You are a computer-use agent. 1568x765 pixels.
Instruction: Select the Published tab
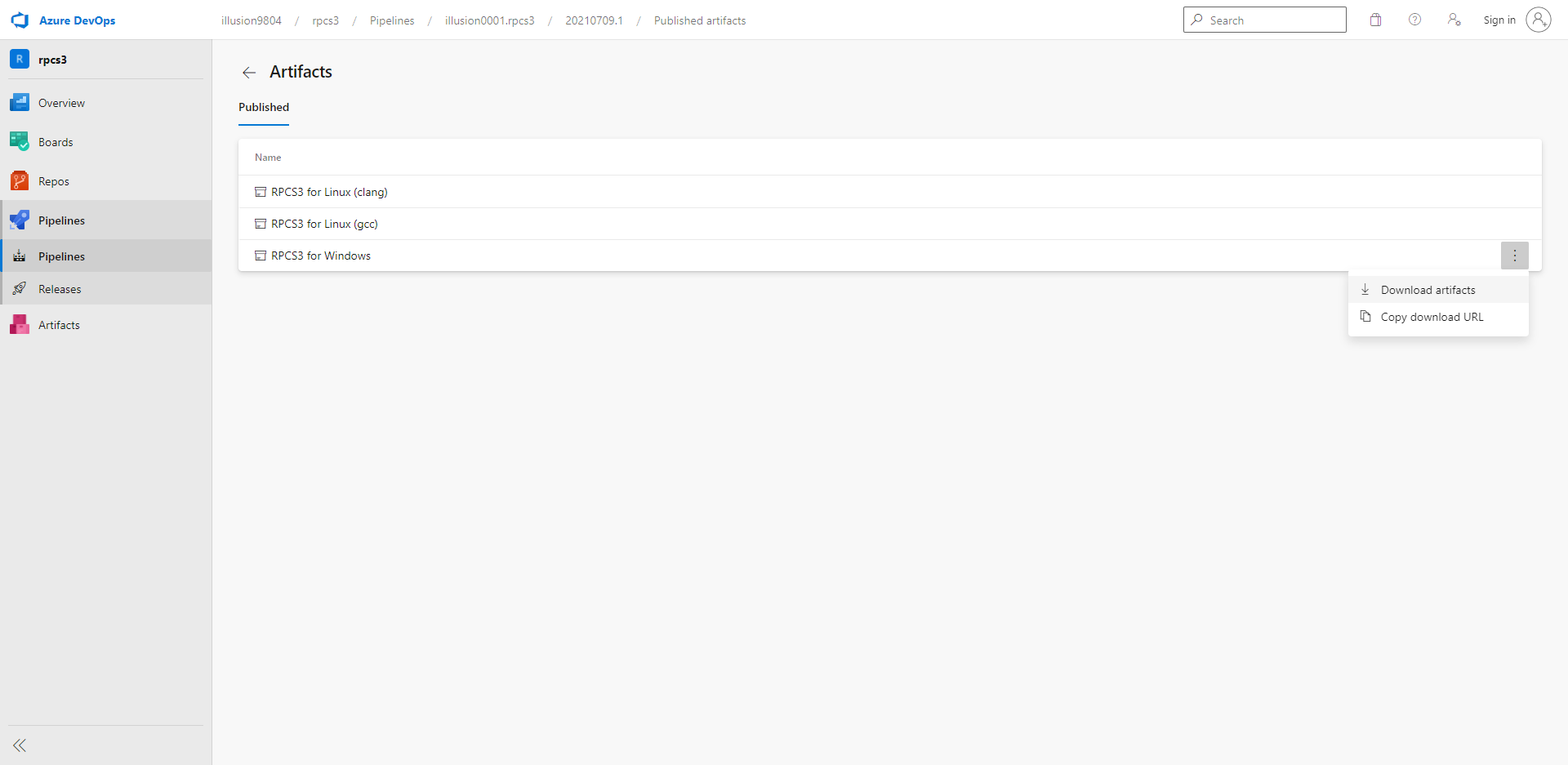point(264,107)
